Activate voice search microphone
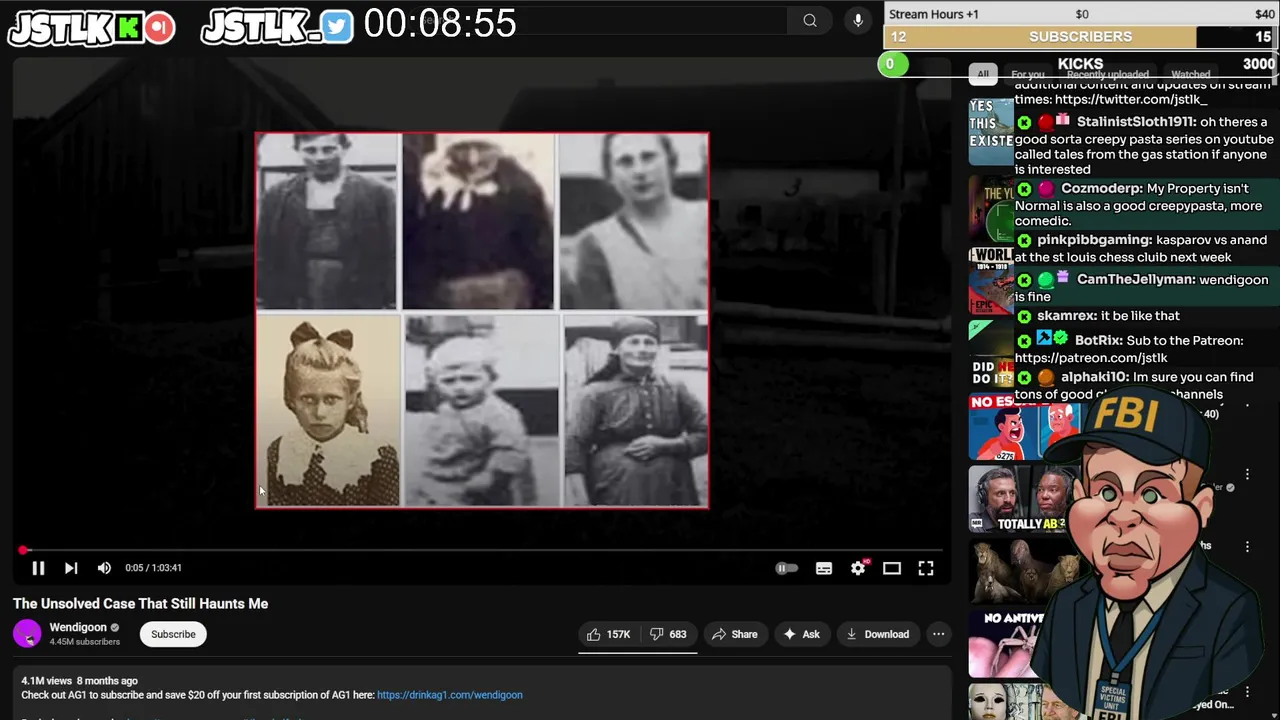Image resolution: width=1280 pixels, height=720 pixels. (857, 20)
